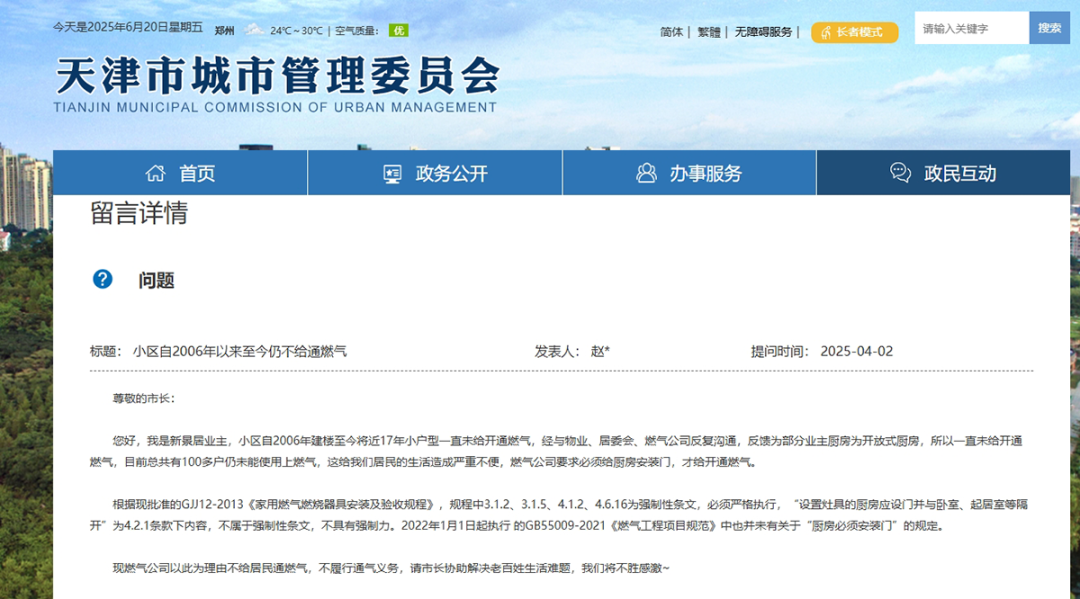Click the cloudy weather icon in top bar

click(254, 30)
